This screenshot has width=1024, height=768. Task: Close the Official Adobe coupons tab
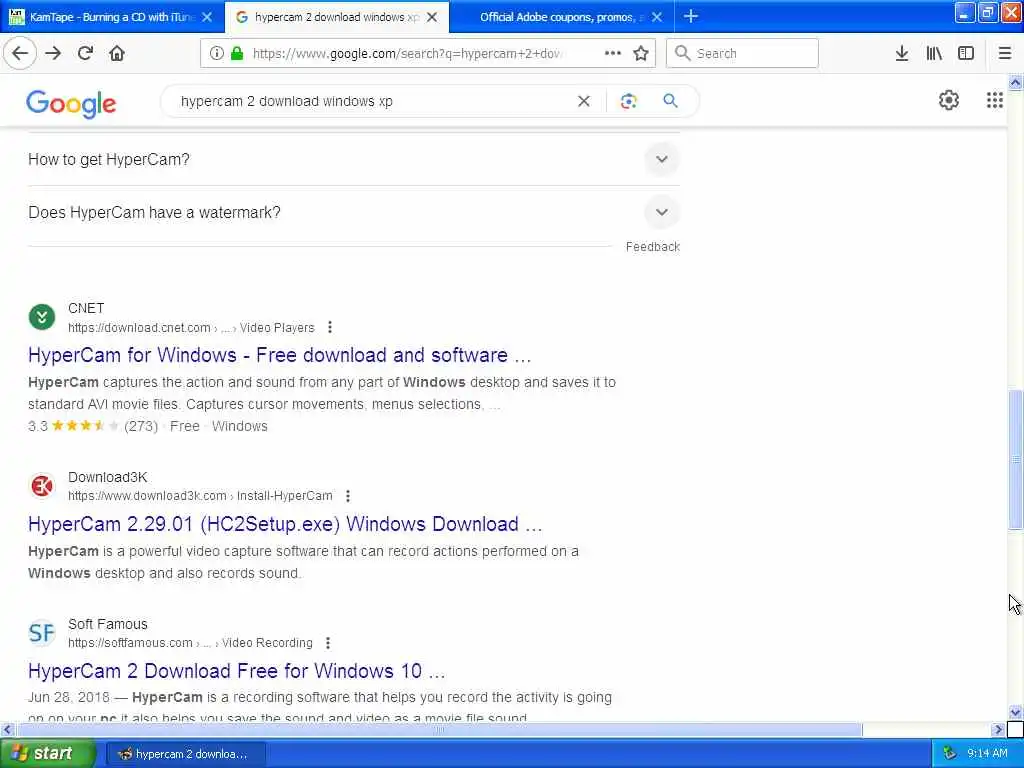pyautogui.click(x=657, y=17)
